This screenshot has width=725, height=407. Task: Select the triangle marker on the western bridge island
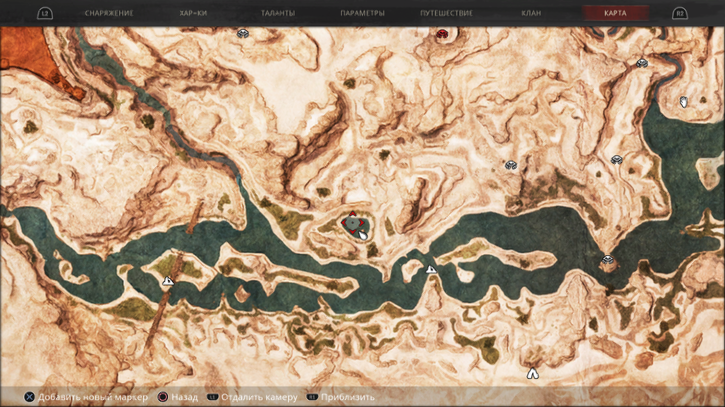(168, 280)
